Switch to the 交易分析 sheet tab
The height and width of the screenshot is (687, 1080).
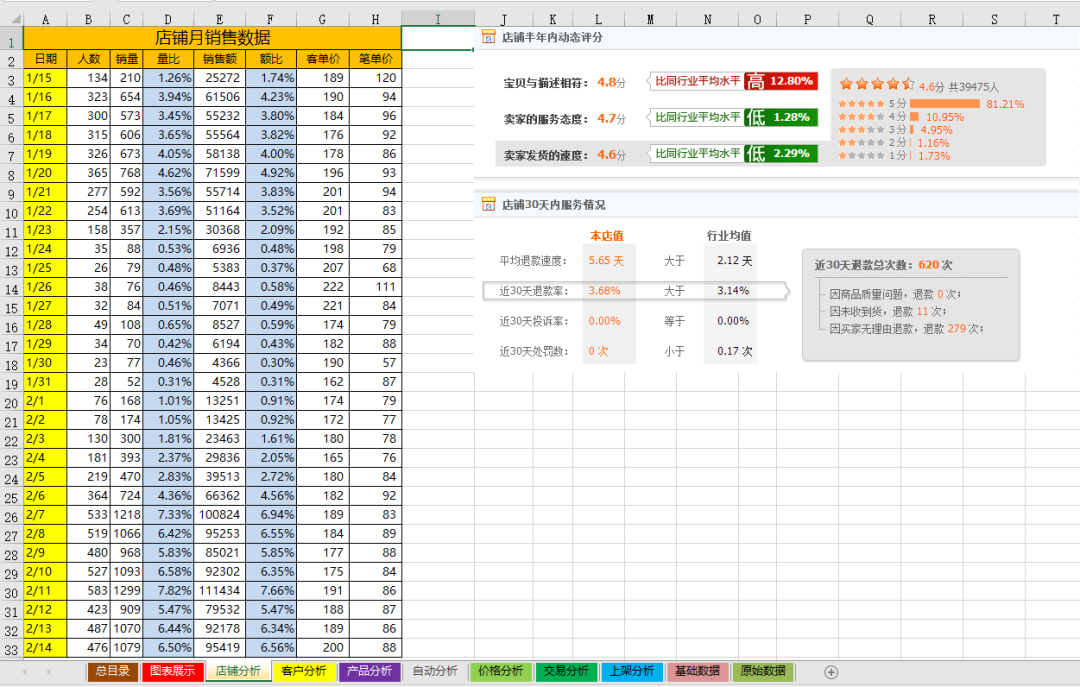[566, 671]
